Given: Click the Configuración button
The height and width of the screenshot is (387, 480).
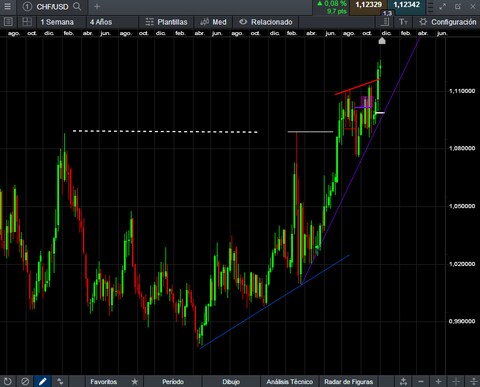Looking at the screenshot, I should pos(448,22).
